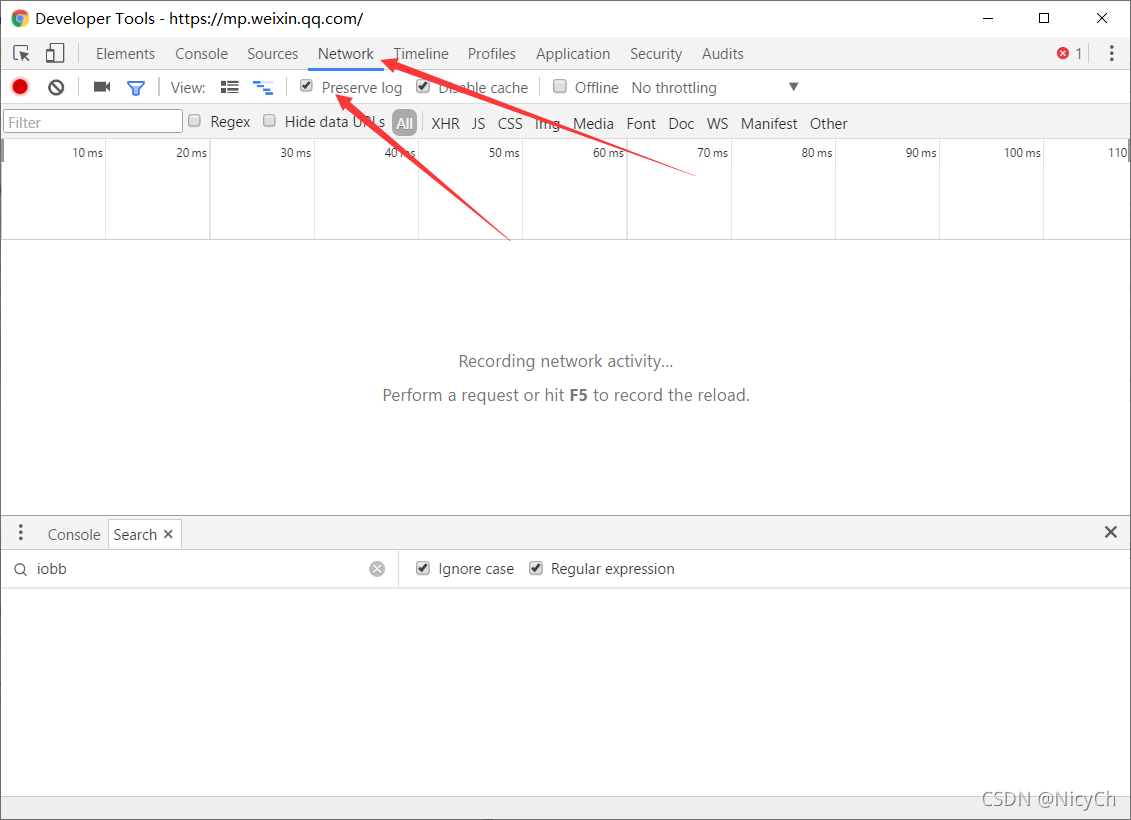Filter requests by Font
The height and width of the screenshot is (820, 1131).
(641, 123)
